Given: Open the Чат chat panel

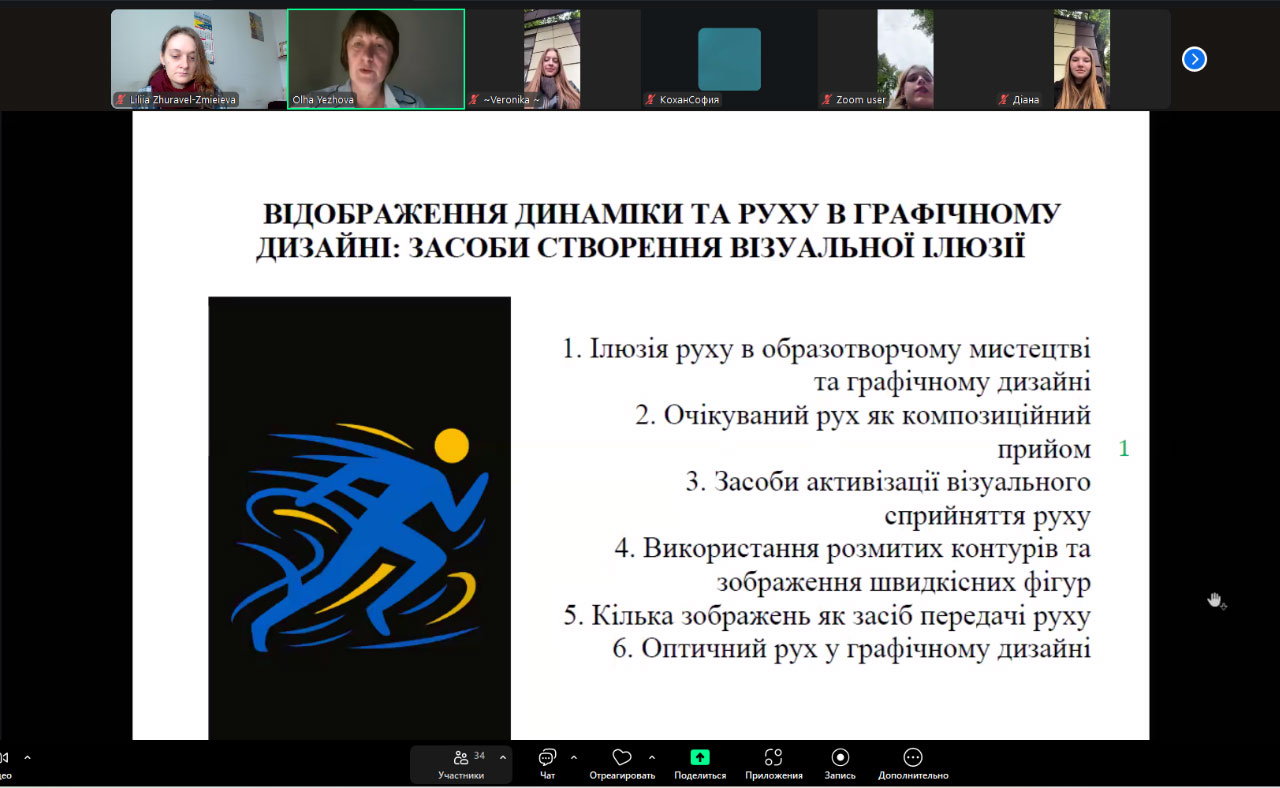Looking at the screenshot, I should pos(547,764).
